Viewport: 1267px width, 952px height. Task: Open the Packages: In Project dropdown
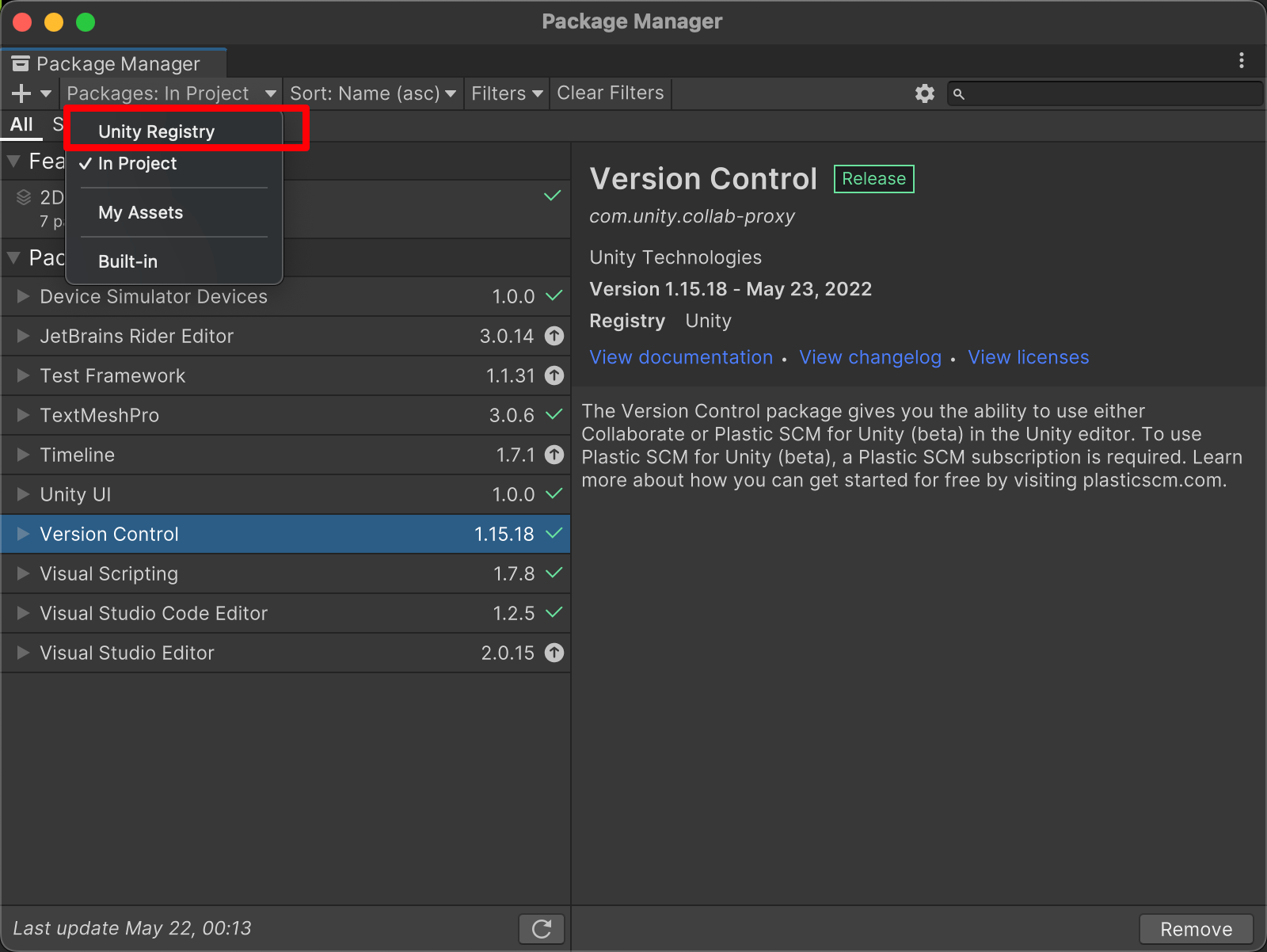(171, 93)
